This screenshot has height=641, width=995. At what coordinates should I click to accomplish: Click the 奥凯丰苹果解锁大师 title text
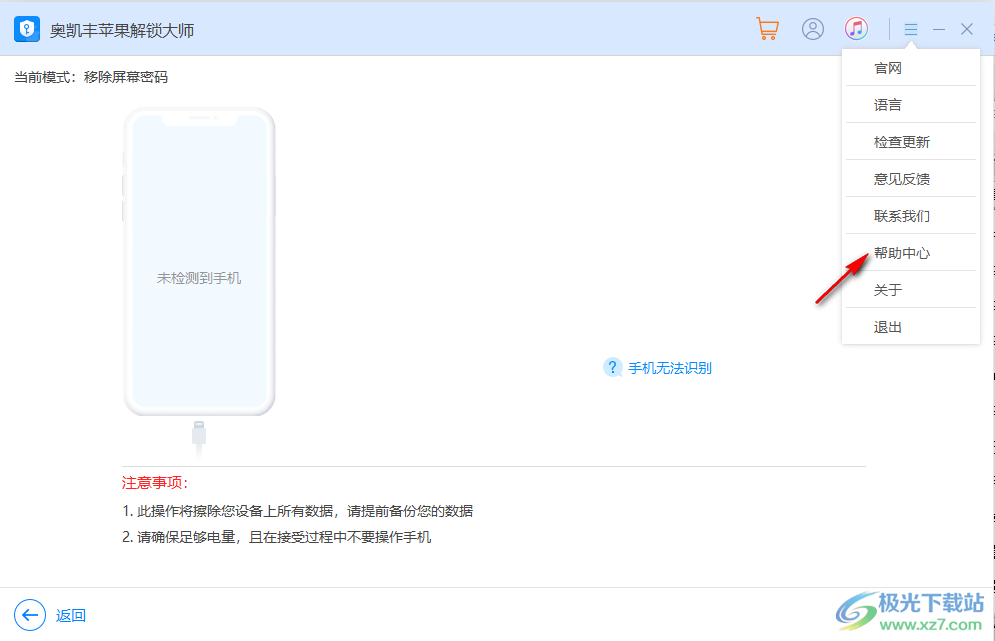click(x=122, y=30)
